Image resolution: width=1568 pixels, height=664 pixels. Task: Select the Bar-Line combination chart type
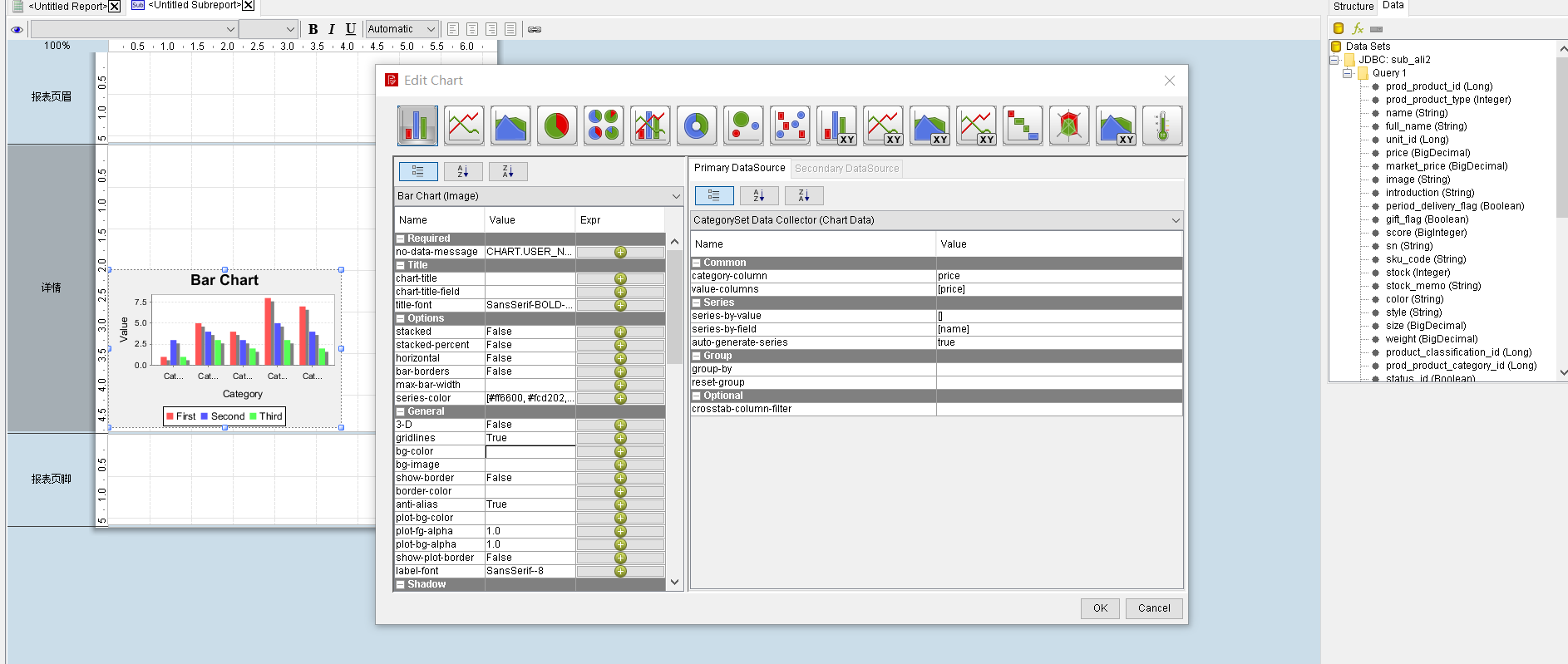pyautogui.click(x=650, y=125)
